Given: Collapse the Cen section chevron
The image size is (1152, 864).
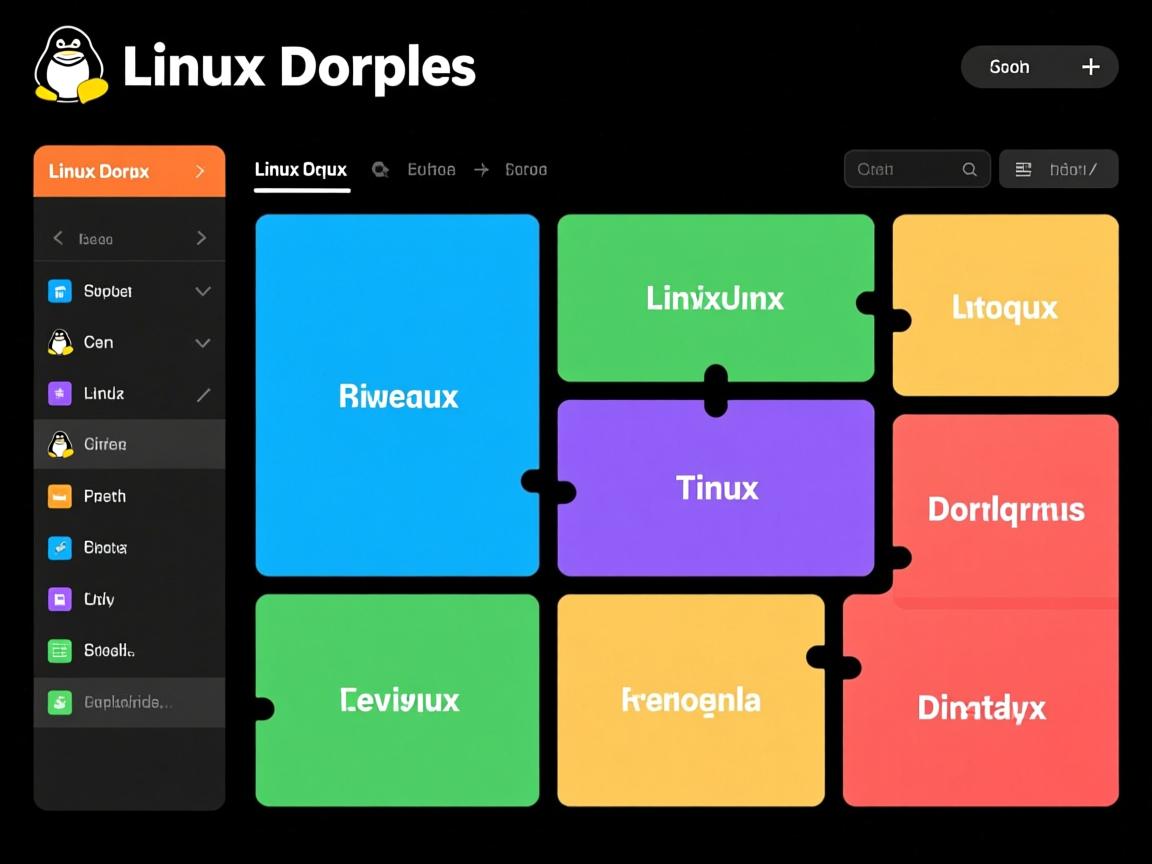Looking at the screenshot, I should [x=203, y=342].
